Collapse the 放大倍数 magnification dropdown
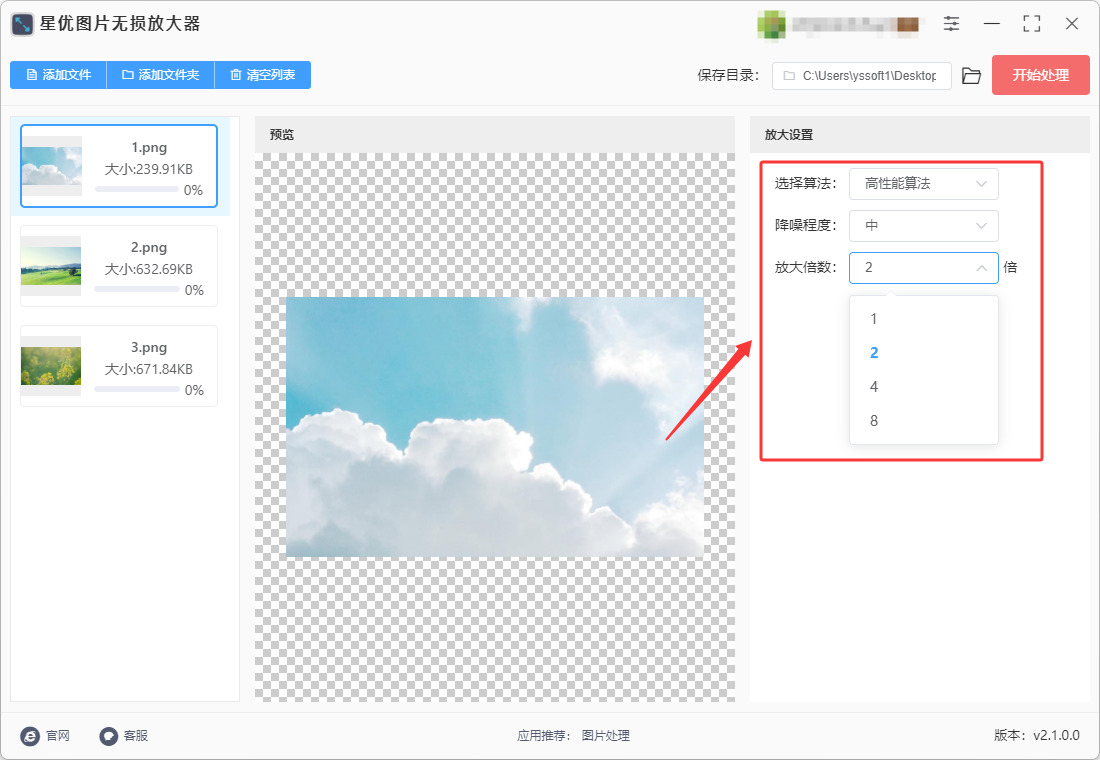The image size is (1100, 760). click(923, 267)
